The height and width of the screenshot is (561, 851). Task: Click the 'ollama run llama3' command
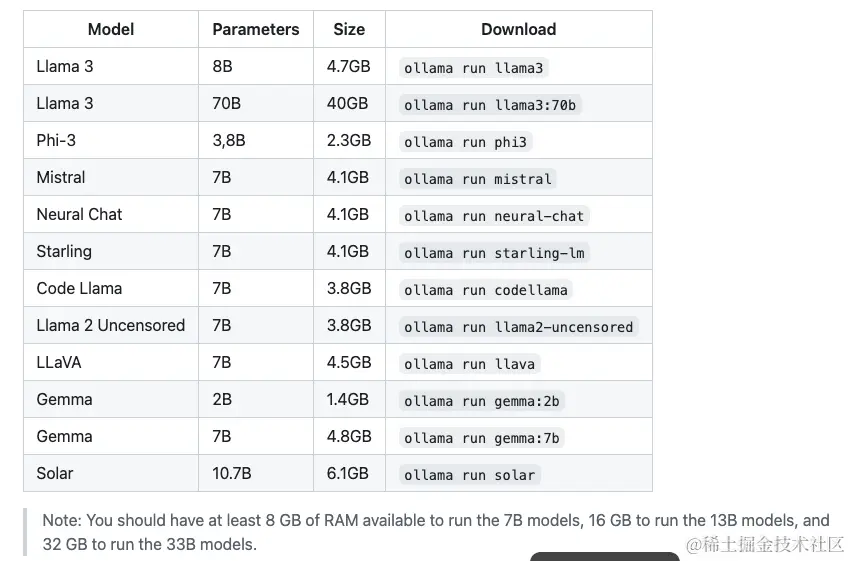[473, 68]
